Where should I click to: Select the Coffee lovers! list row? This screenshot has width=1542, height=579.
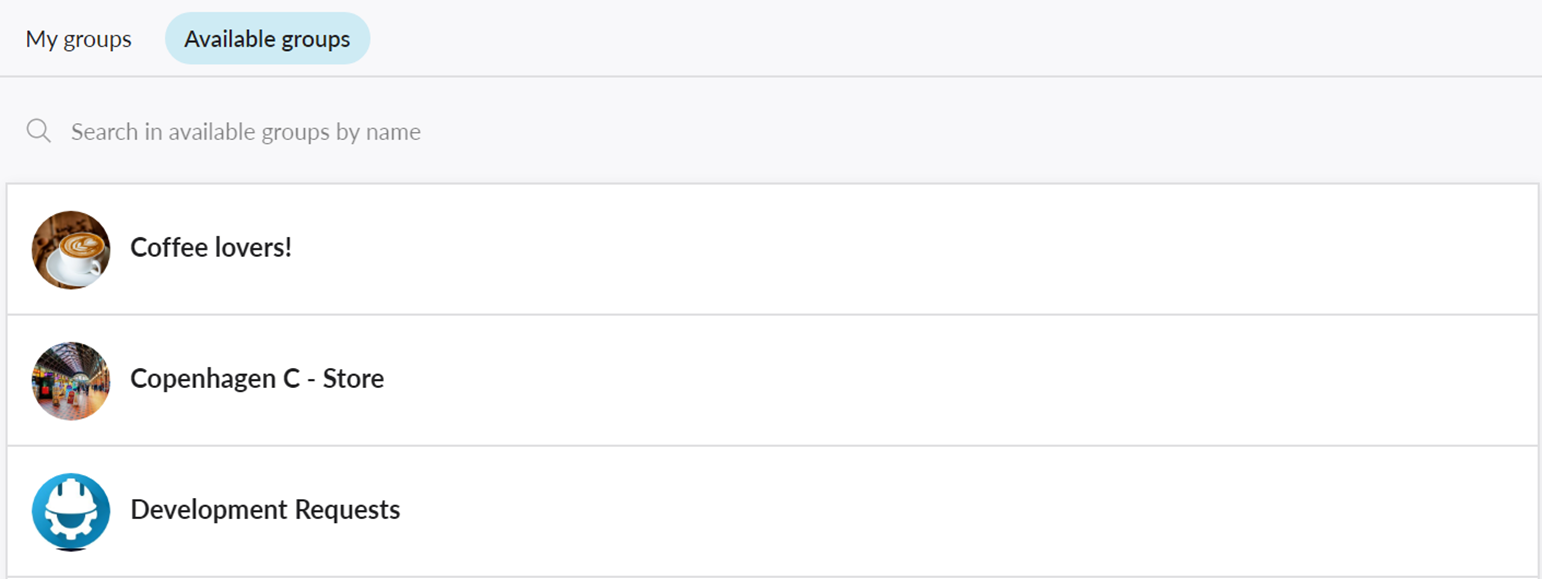click(772, 249)
